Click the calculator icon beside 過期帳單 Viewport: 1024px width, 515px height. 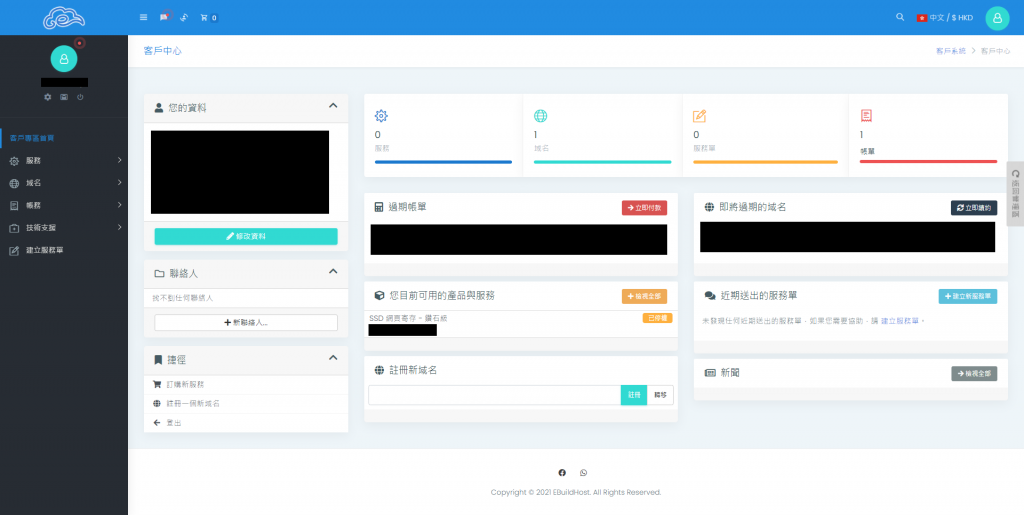379,207
